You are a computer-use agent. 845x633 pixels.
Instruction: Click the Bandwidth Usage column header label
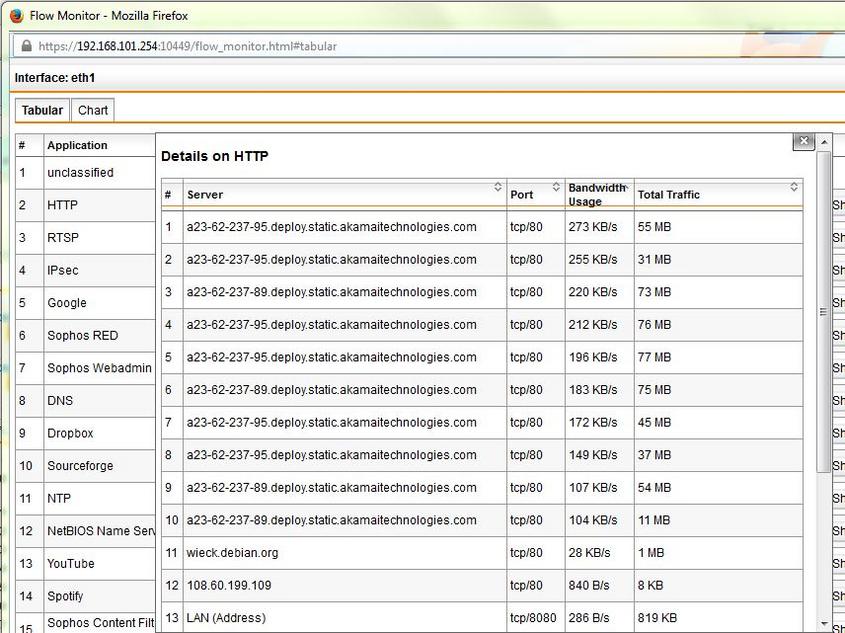coord(597,194)
